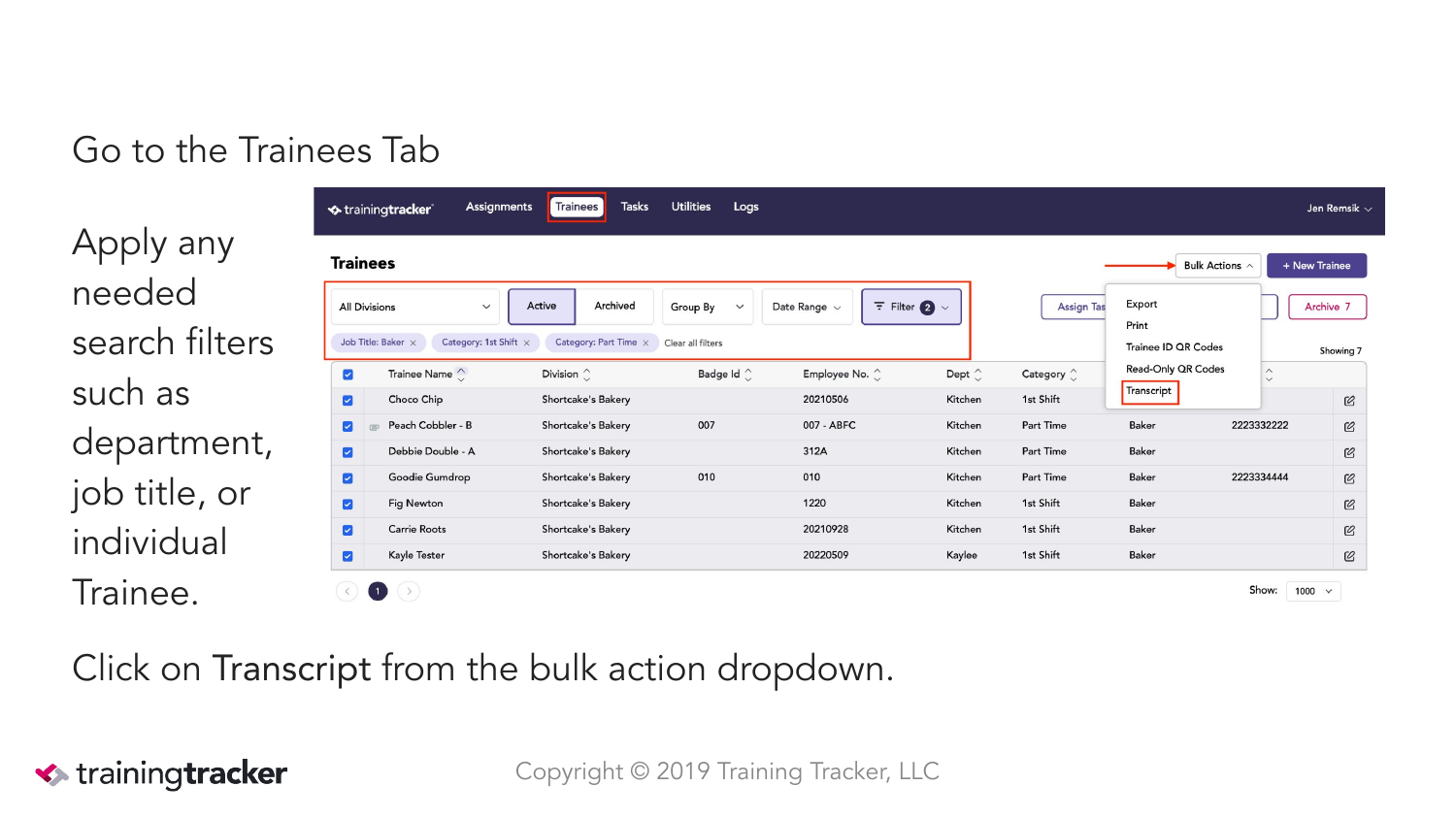Click employee number 20210928

pyautogui.click(x=826, y=530)
